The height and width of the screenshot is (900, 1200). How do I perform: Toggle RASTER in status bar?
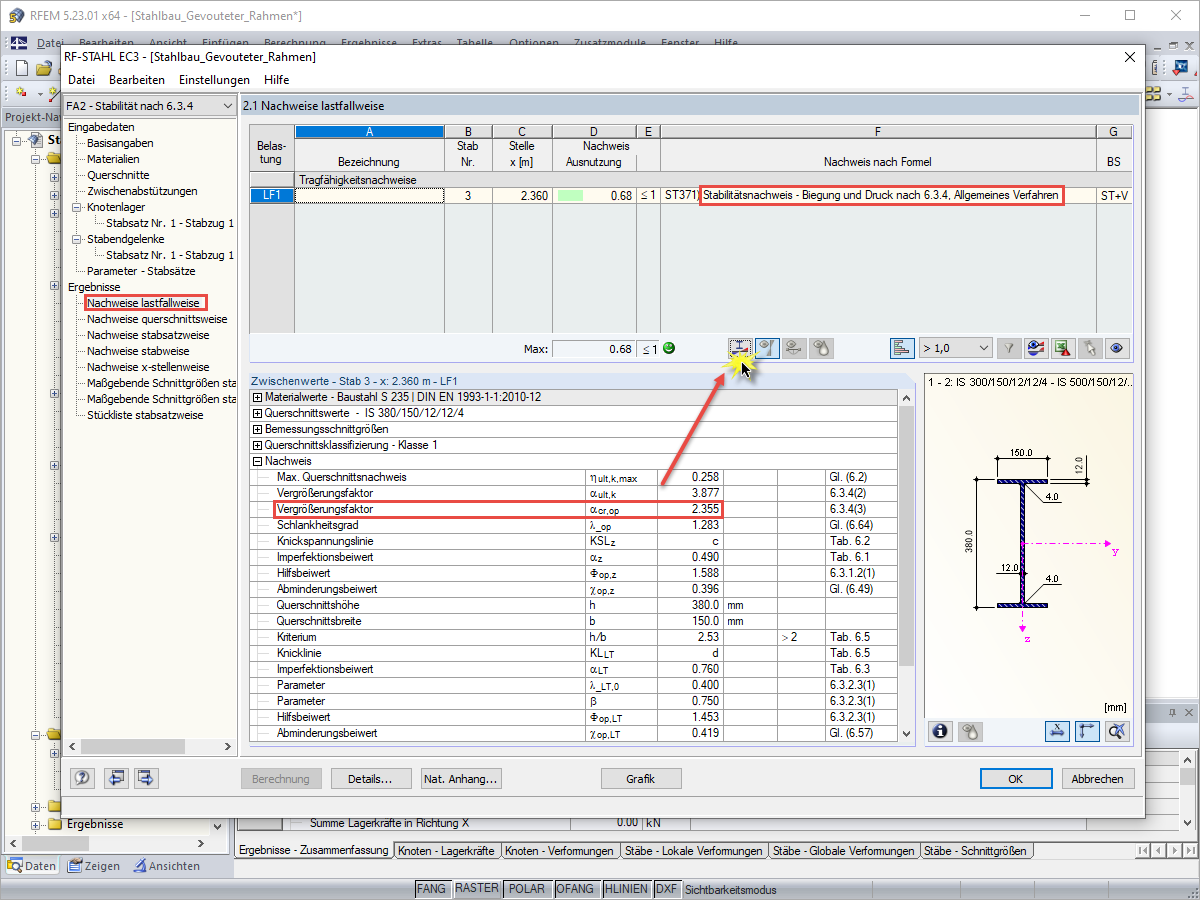click(x=477, y=889)
